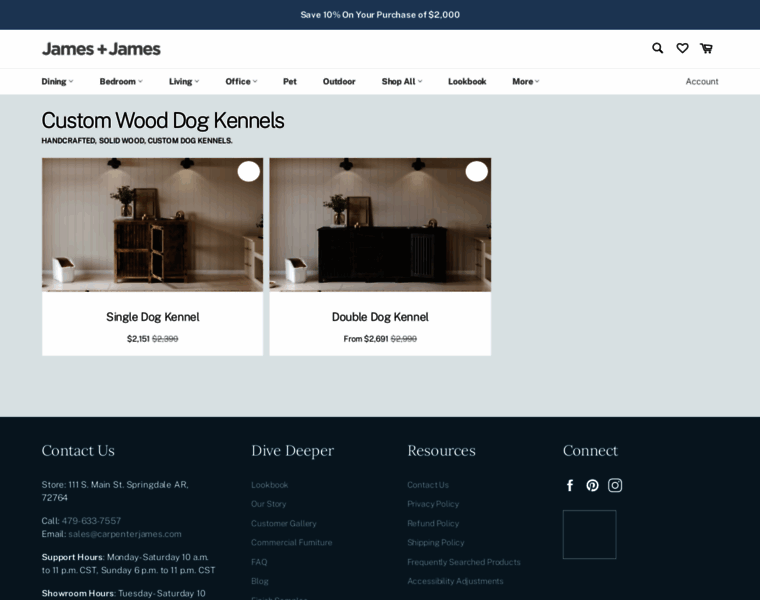760x600 pixels.
Task: Click the Save 10% promo banner
Action: coord(380,15)
